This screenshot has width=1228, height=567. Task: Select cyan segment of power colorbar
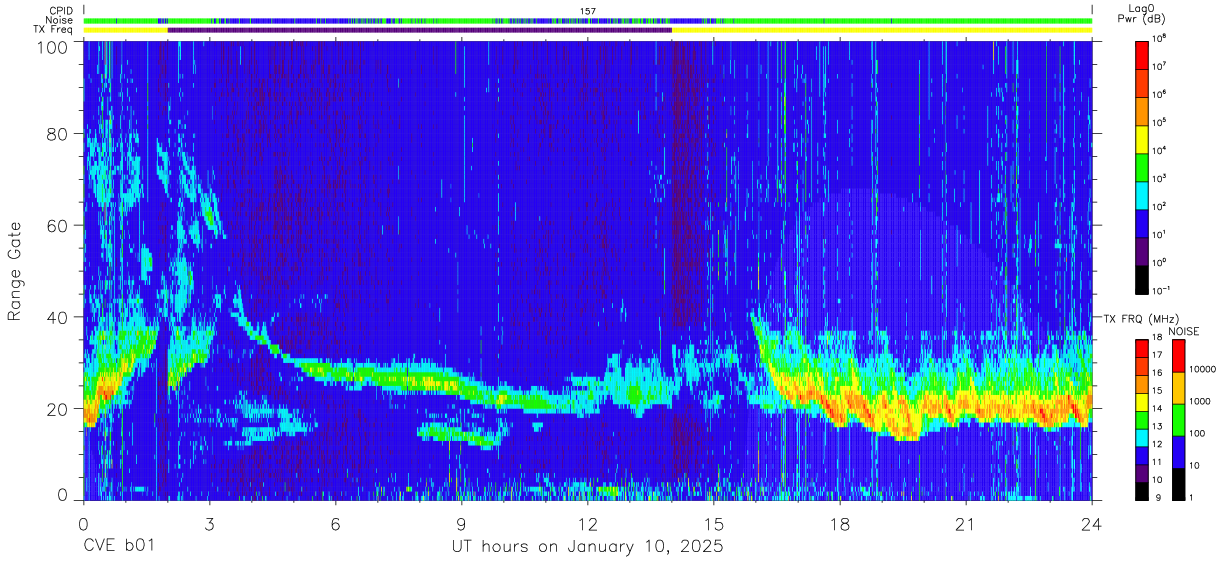(1143, 194)
